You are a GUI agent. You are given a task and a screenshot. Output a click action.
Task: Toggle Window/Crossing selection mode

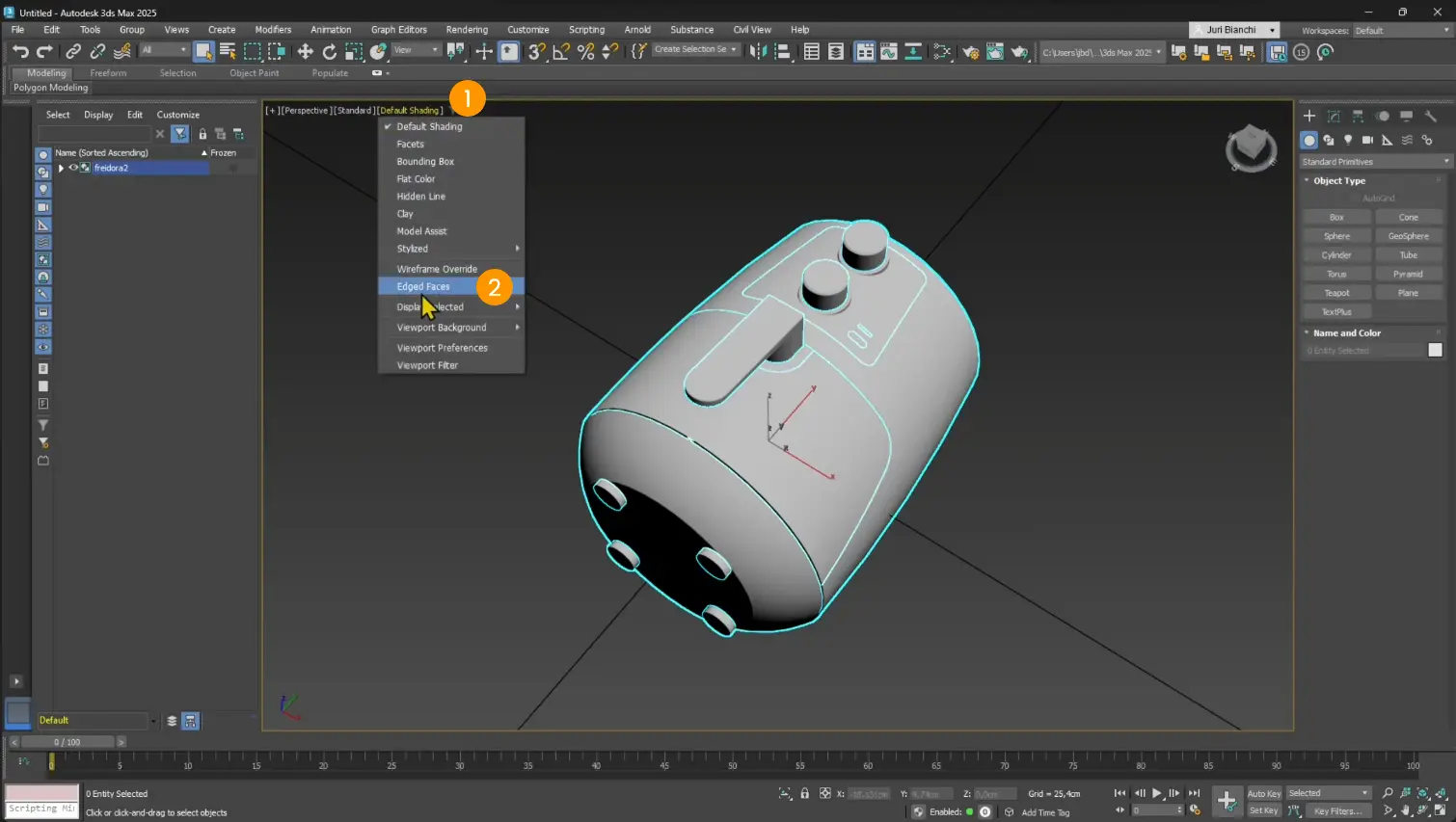(277, 51)
